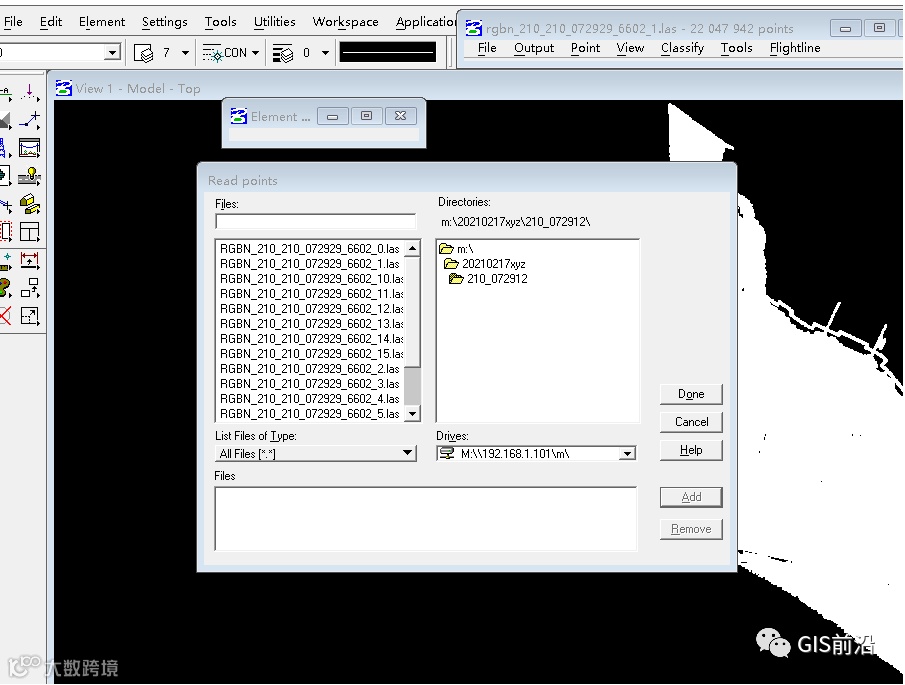This screenshot has width=905, height=685.
Task: Click the TerraScan rgbn window title icon
Action: pos(474,28)
